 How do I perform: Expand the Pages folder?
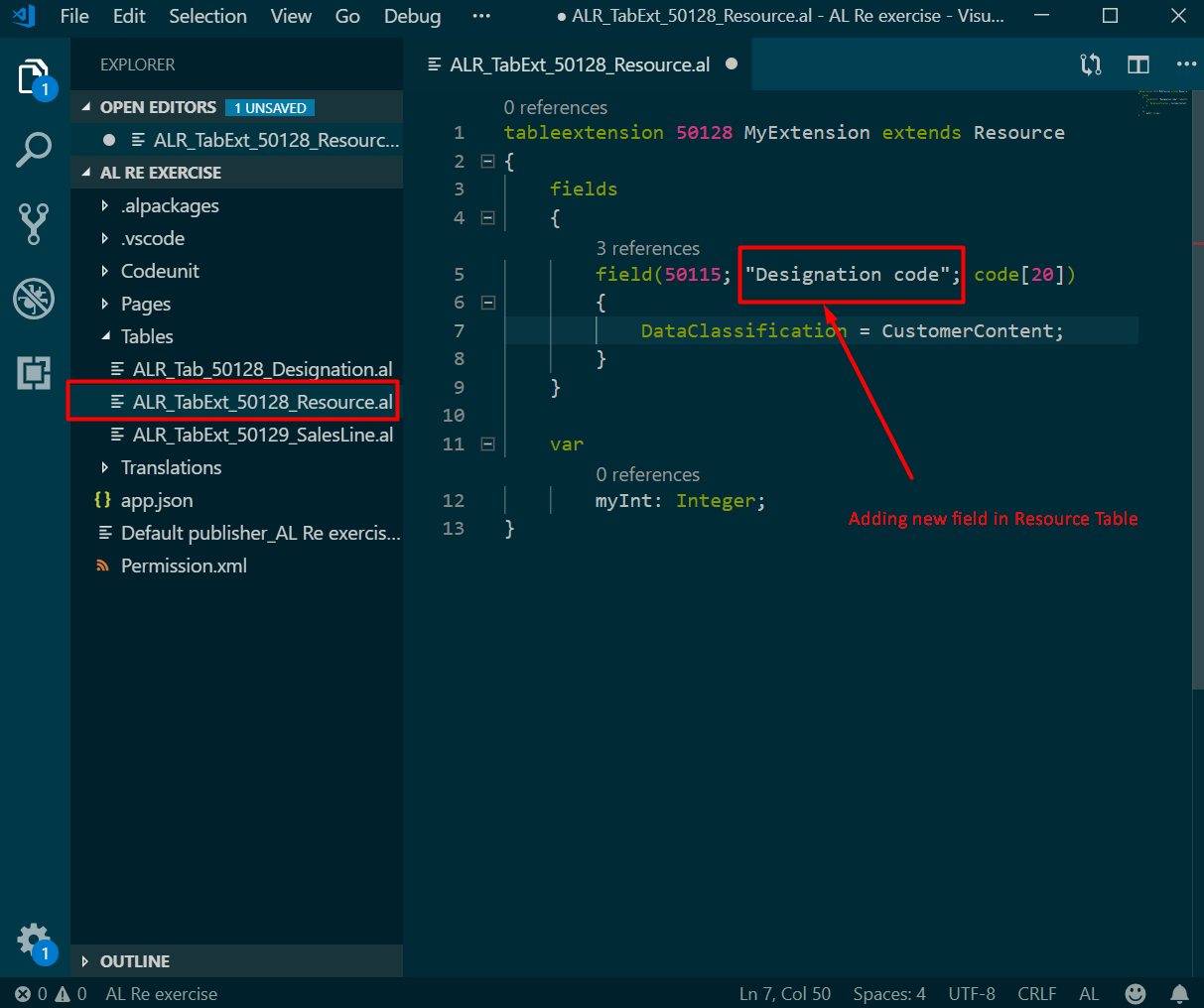[x=146, y=304]
